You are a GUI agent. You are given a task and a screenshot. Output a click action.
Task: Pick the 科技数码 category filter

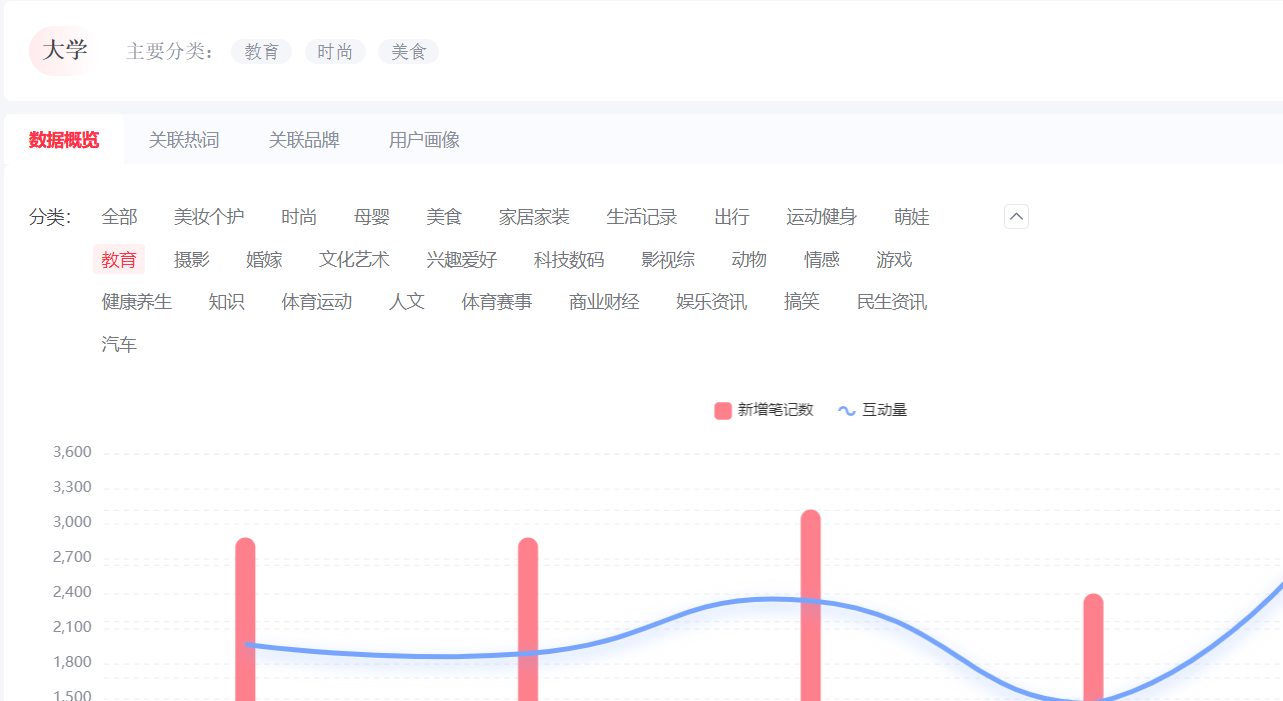[x=569, y=260]
